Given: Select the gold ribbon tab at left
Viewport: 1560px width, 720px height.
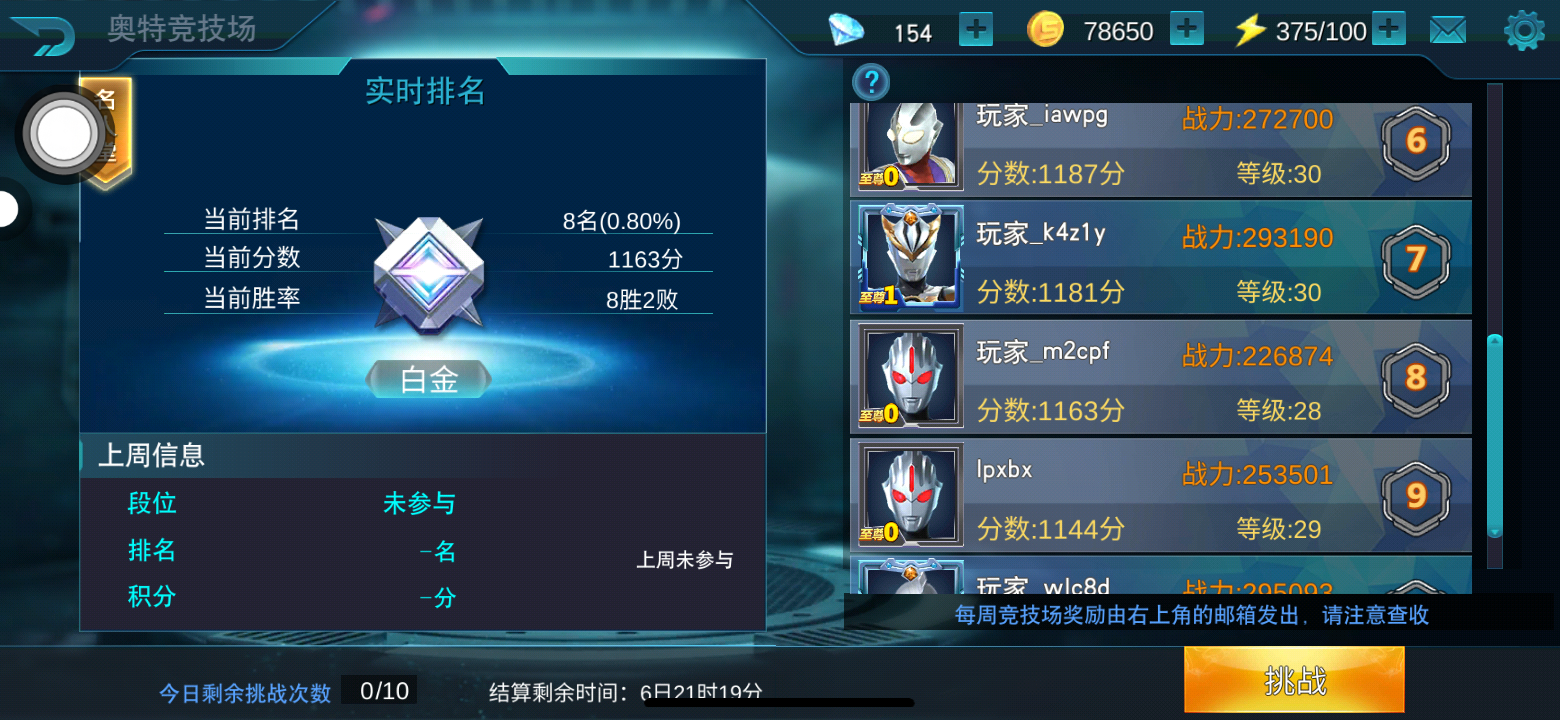Looking at the screenshot, I should point(106,134).
